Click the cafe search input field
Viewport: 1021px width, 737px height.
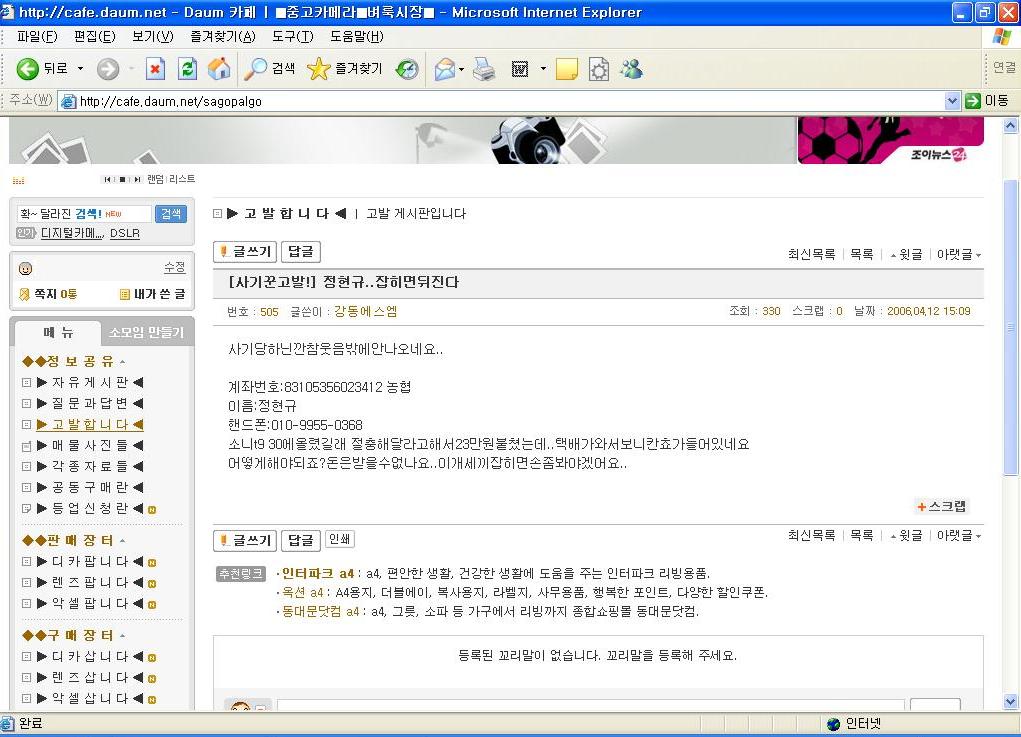(84, 214)
